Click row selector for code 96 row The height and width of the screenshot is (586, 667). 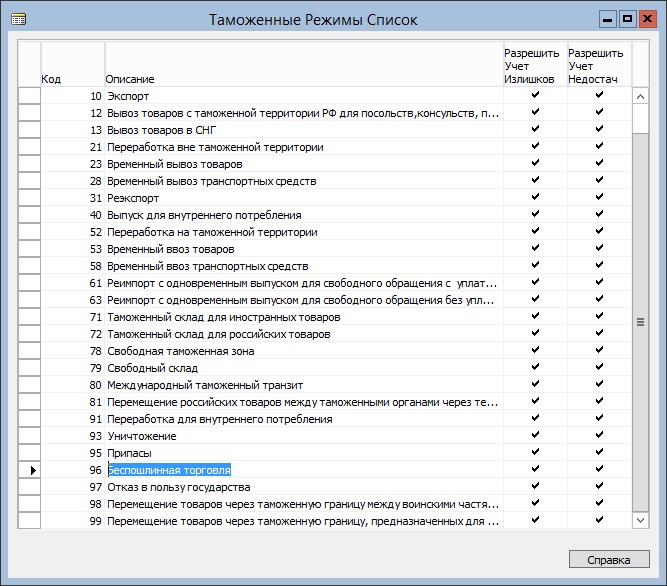click(x=29, y=470)
